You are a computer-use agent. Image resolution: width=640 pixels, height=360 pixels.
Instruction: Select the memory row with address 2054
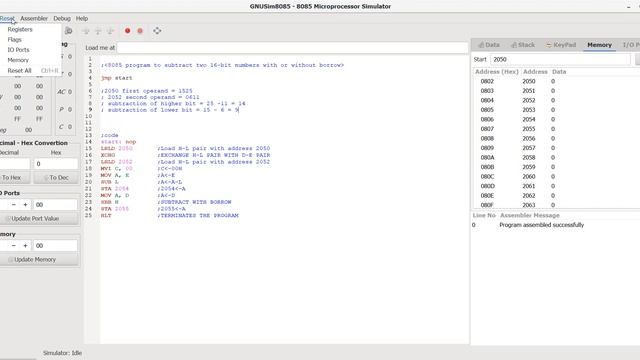tap(556, 119)
